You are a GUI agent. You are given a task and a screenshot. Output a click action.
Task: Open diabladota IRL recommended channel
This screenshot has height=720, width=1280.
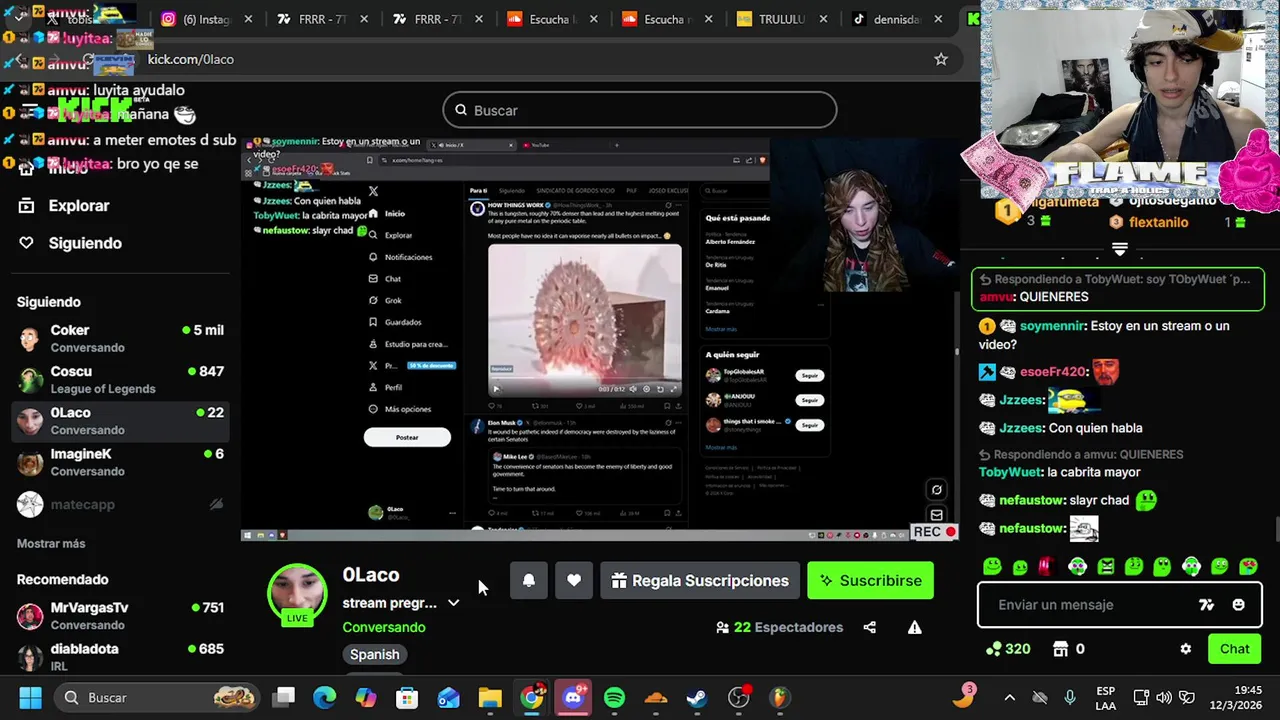click(120, 656)
